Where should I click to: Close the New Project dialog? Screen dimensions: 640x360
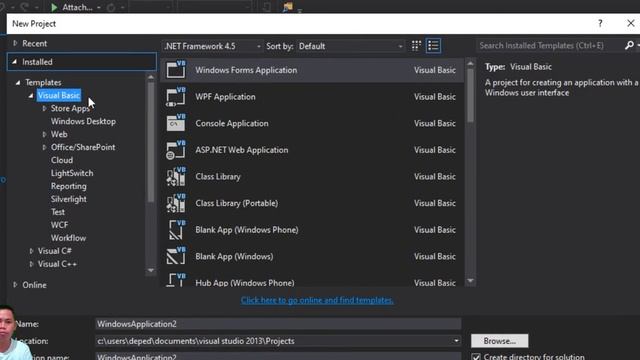pos(631,23)
